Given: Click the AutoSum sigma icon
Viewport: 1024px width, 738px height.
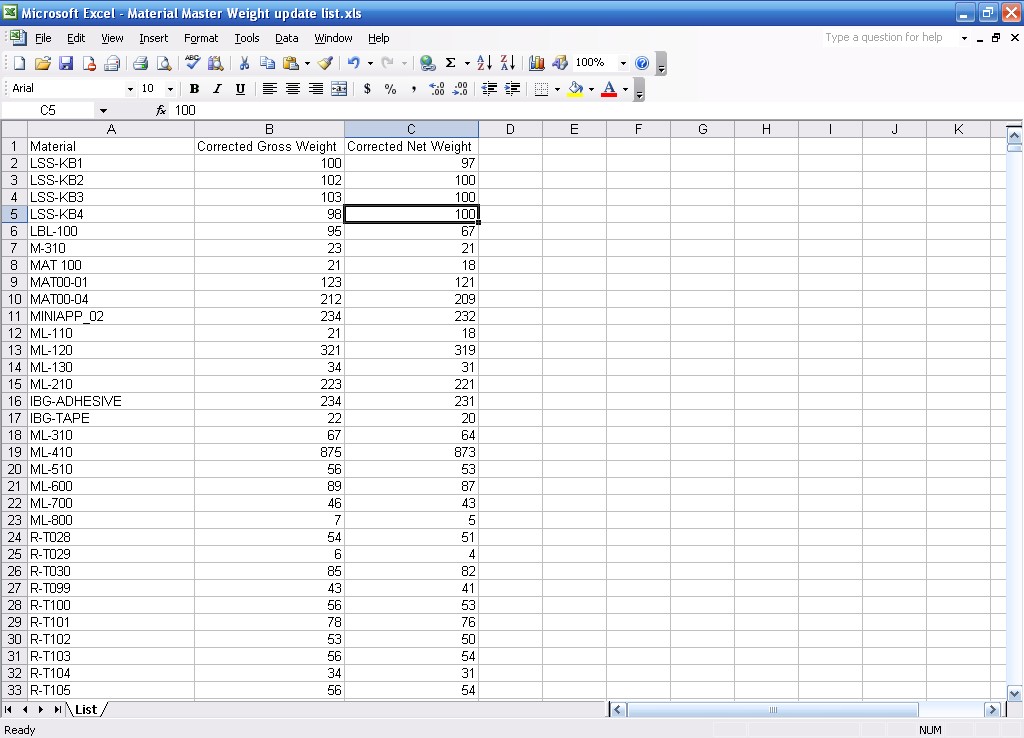Looking at the screenshot, I should tap(450, 63).
